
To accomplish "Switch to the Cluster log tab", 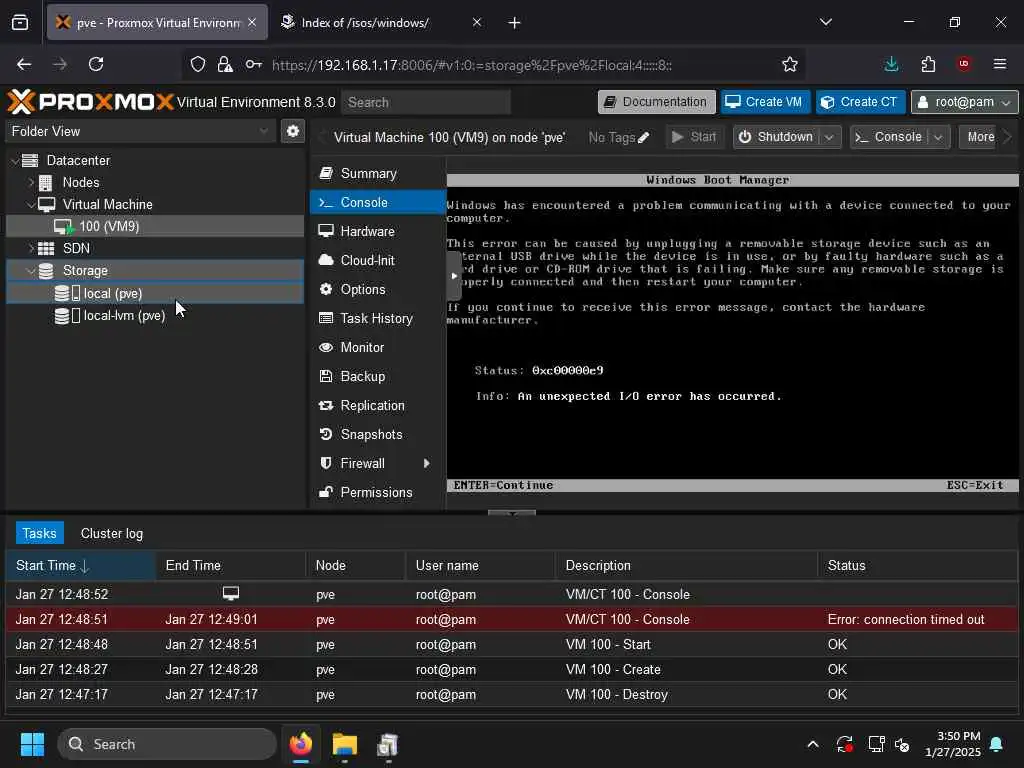I will [x=112, y=534].
